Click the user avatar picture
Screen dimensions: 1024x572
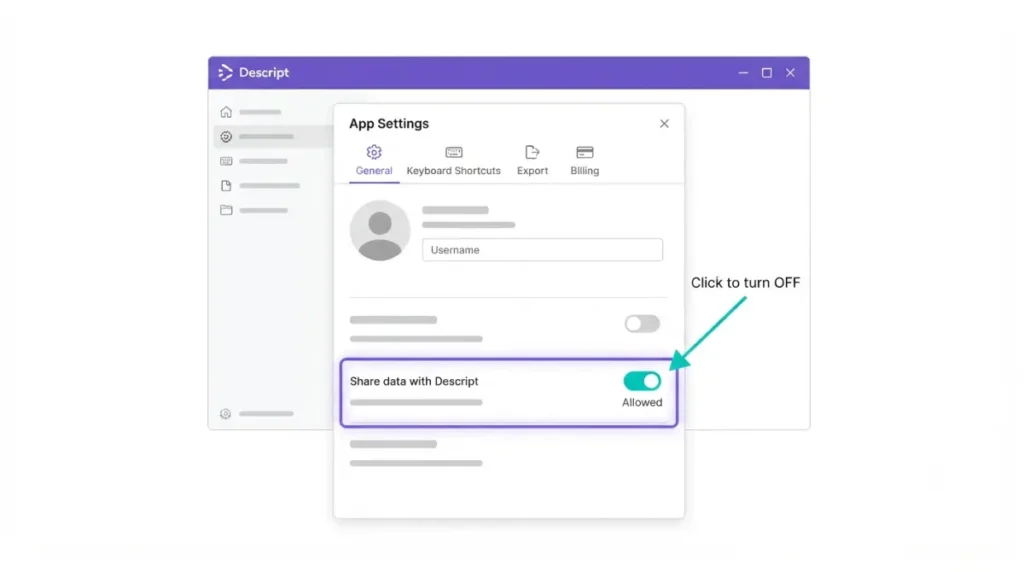380,230
